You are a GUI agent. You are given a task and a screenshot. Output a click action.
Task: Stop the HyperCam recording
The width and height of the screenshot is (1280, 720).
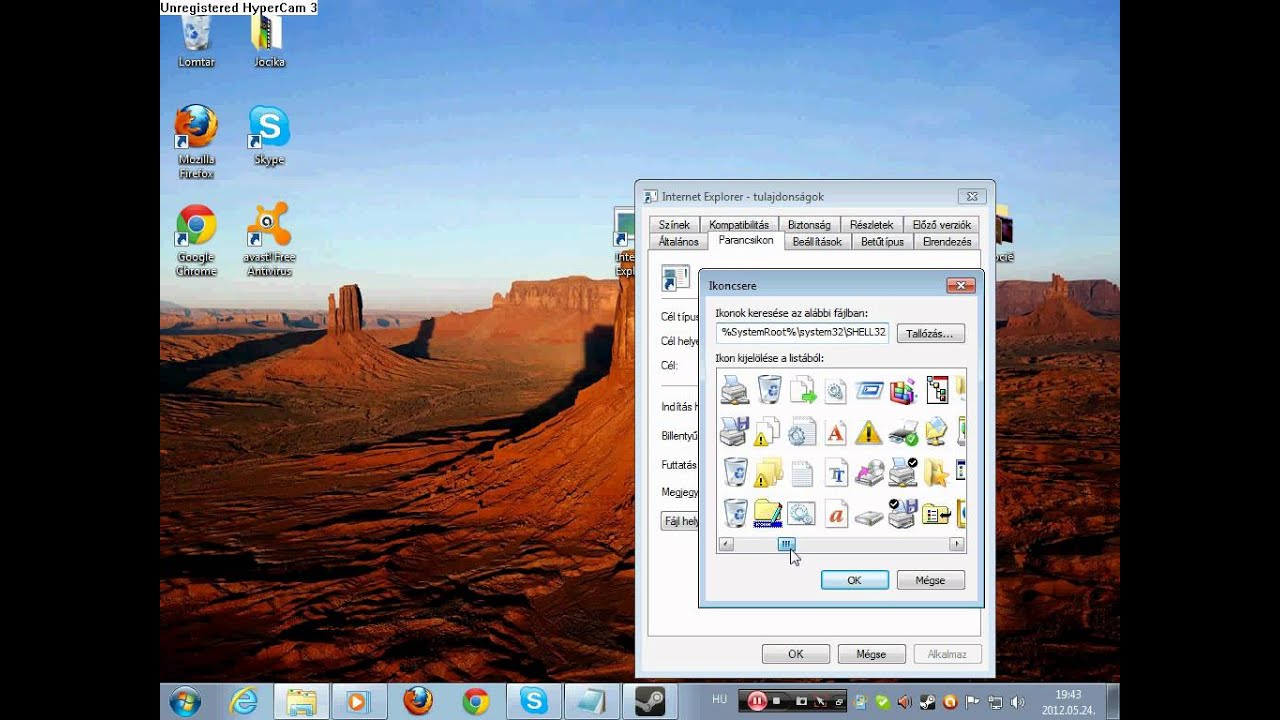click(776, 701)
